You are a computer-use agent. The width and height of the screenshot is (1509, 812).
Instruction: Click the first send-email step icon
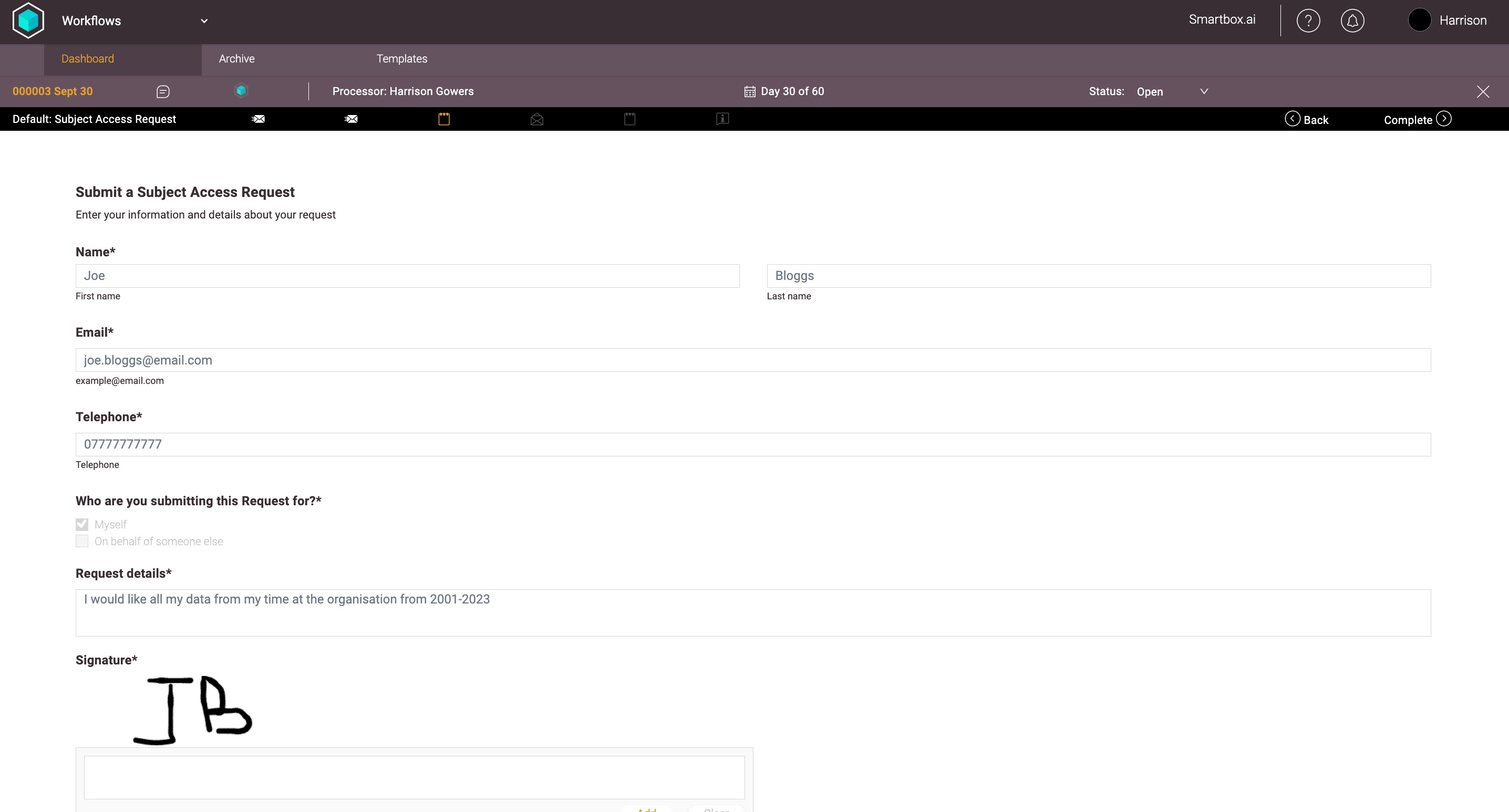click(x=259, y=119)
